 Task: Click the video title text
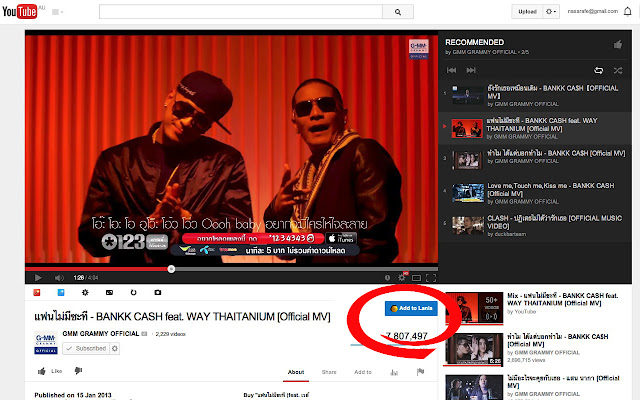[182, 317]
